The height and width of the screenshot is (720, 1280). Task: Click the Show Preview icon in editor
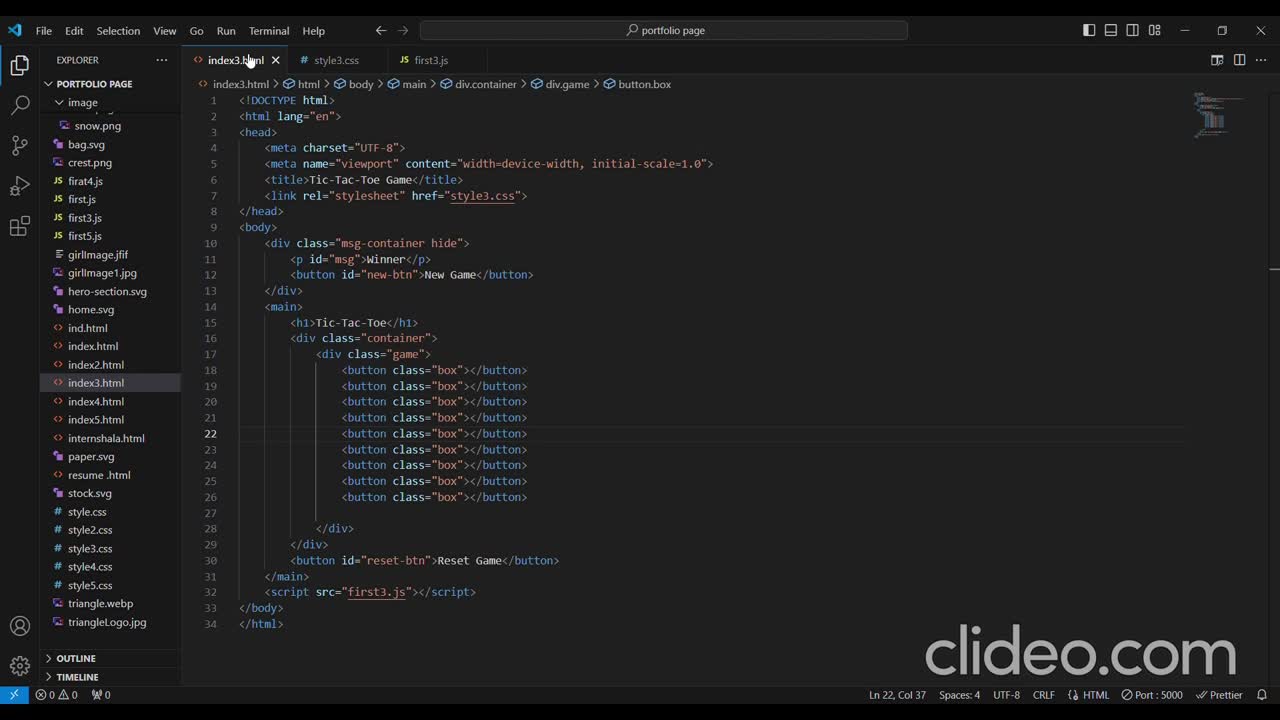pos(1217,60)
